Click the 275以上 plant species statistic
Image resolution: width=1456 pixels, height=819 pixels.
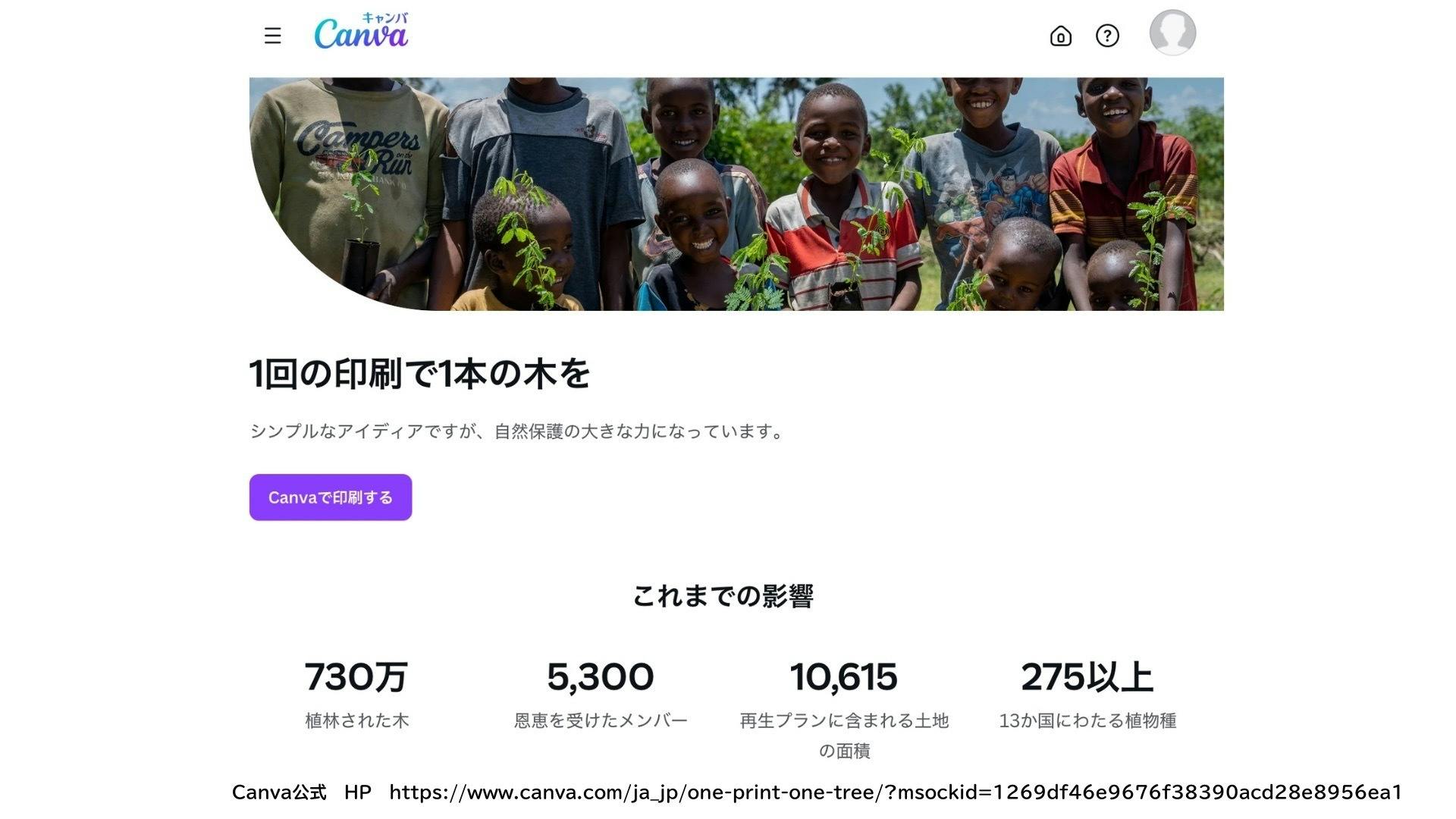tap(1087, 677)
